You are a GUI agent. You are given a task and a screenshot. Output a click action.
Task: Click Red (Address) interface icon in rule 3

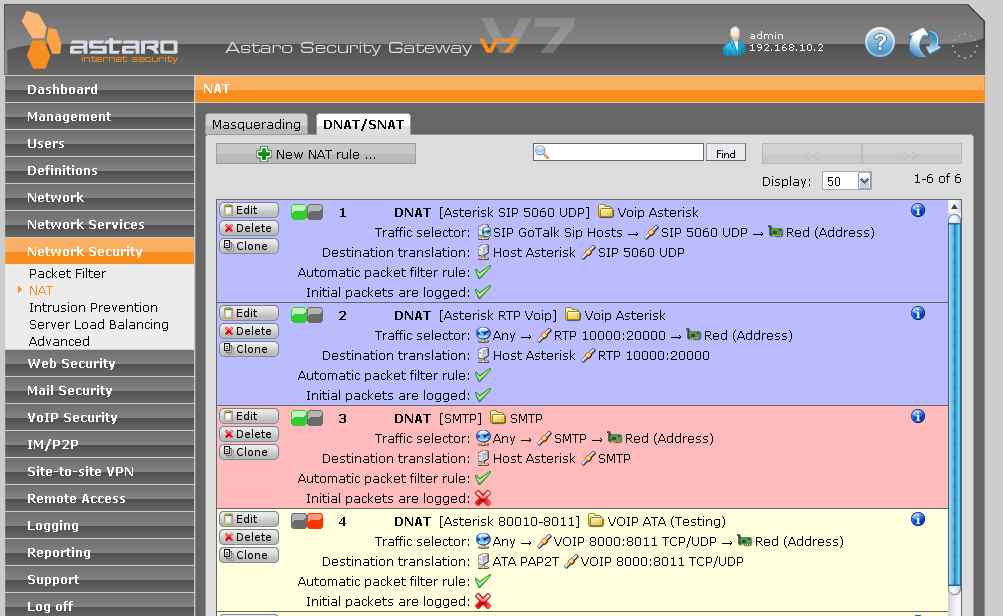(x=614, y=438)
